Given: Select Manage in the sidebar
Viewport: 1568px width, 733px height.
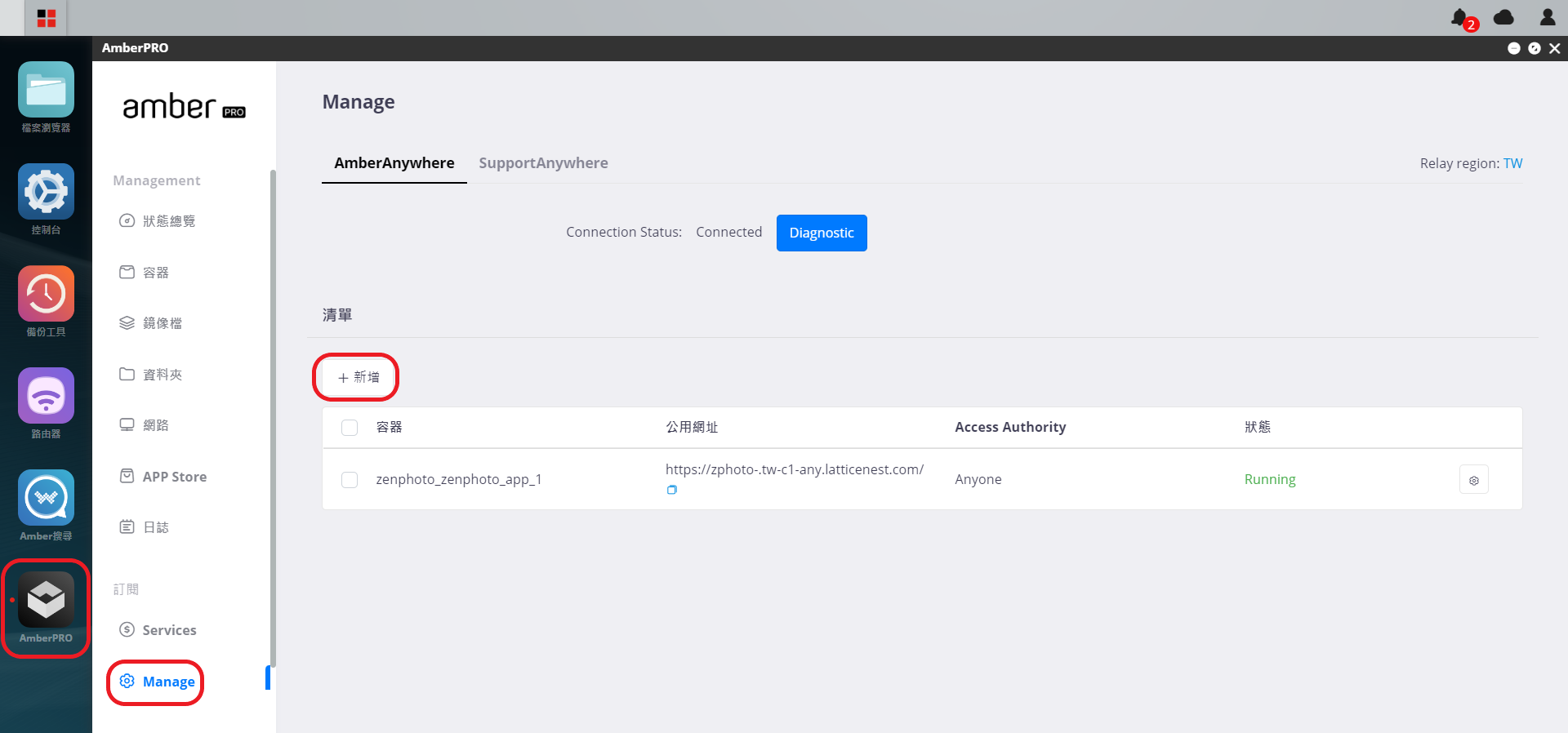Looking at the screenshot, I should [157, 682].
